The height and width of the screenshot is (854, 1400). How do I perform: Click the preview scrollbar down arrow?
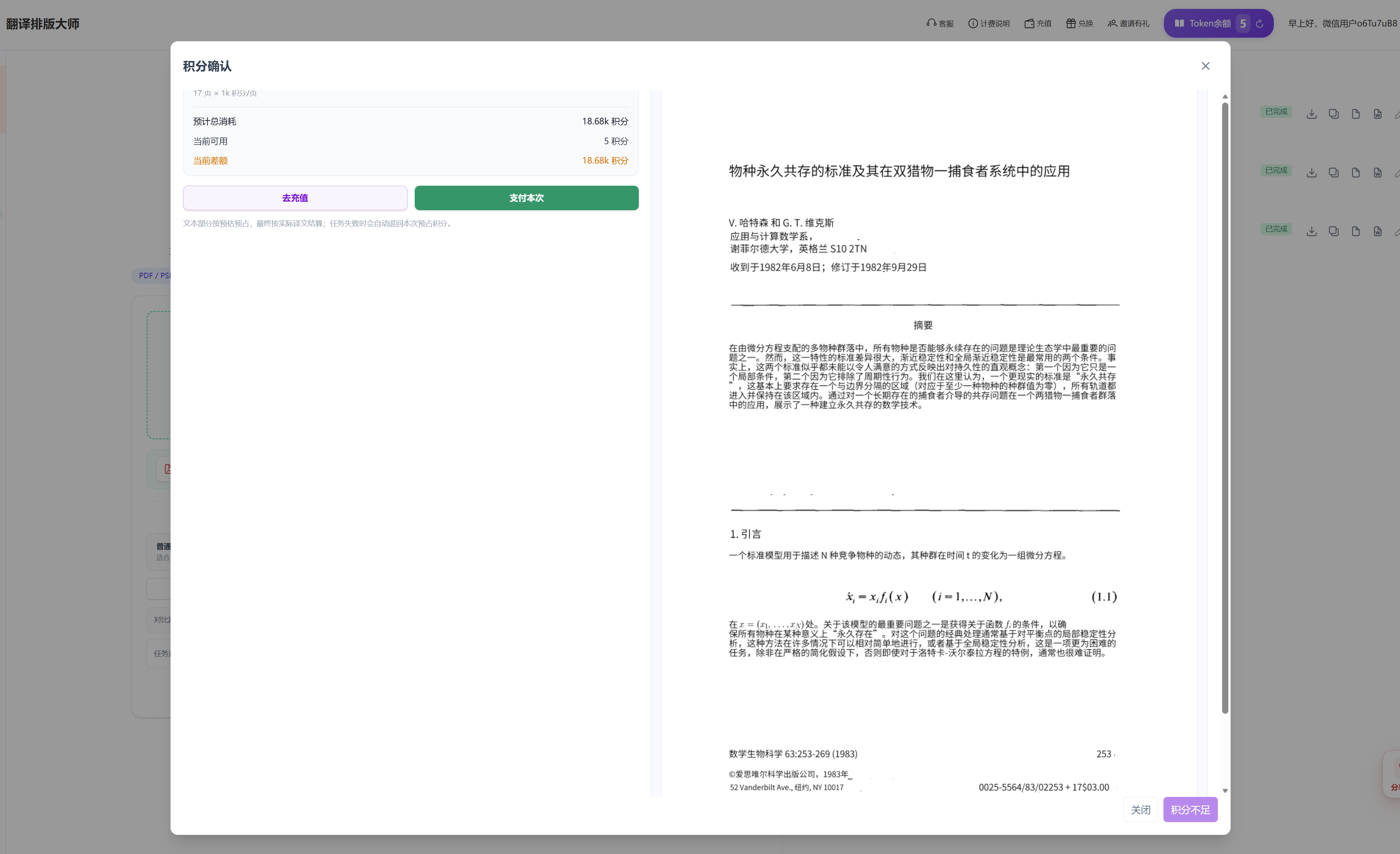[1225, 790]
